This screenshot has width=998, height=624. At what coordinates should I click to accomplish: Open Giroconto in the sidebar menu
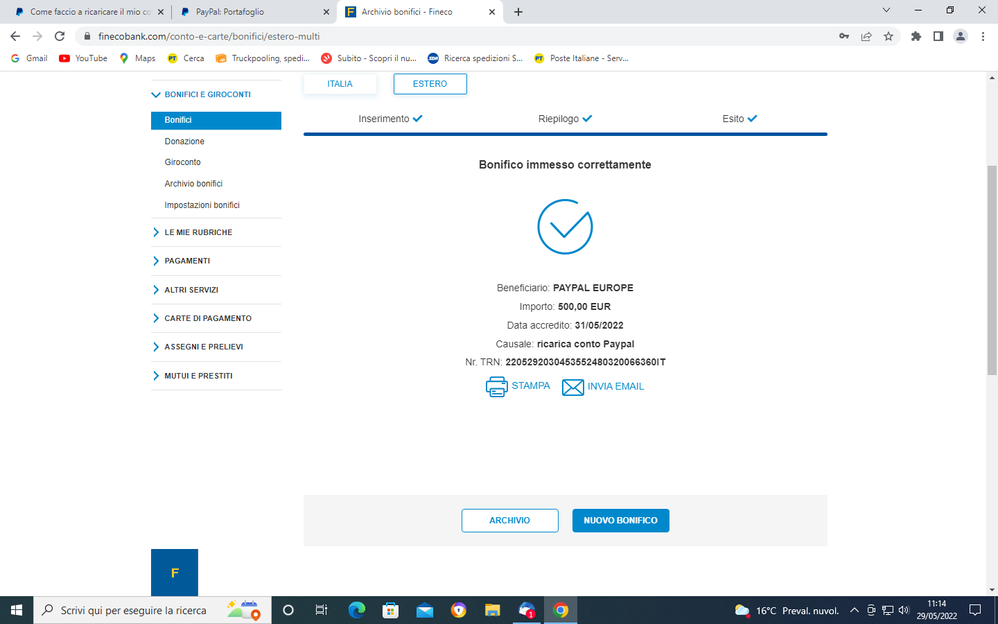(x=183, y=162)
